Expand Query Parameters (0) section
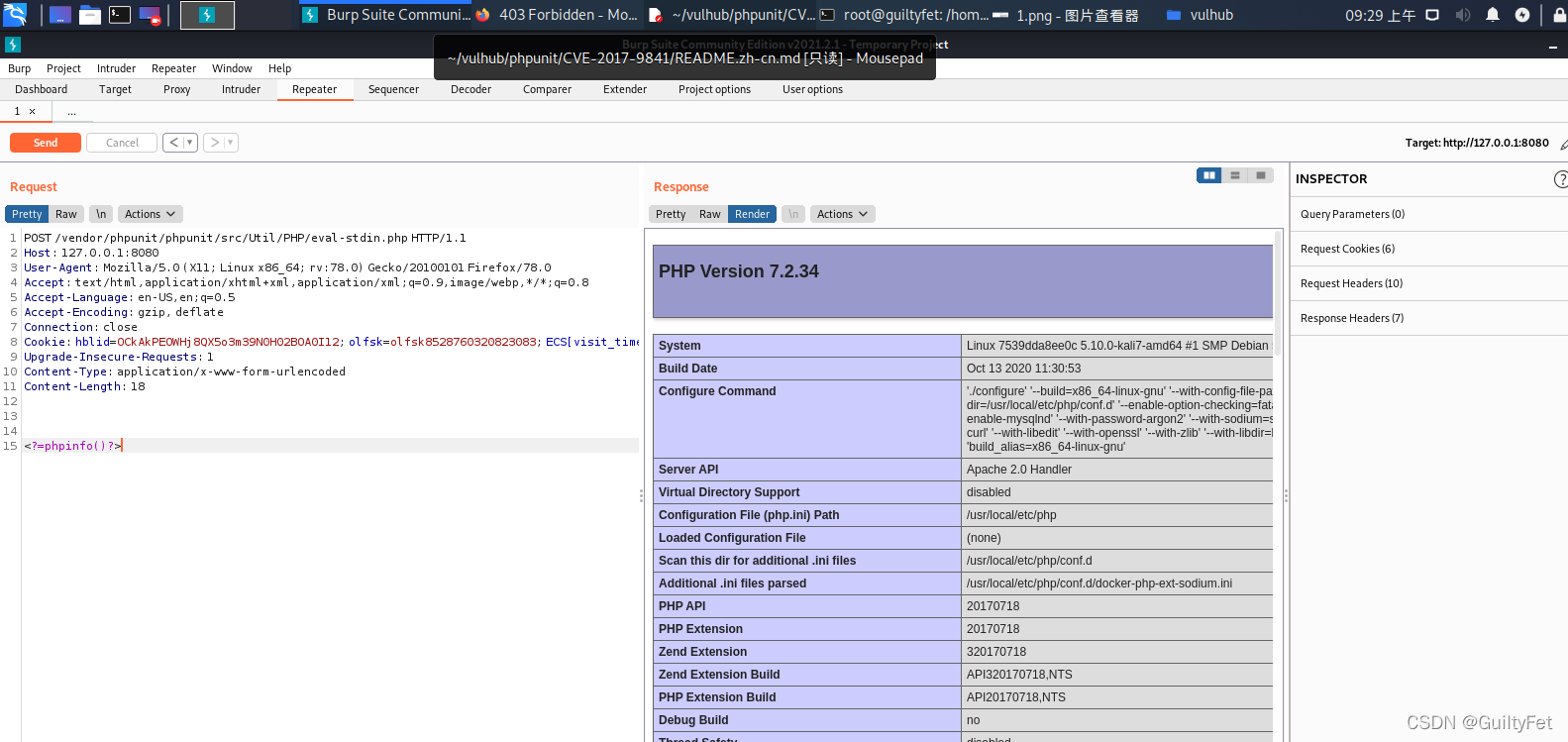This screenshot has width=1568, height=742. [x=1428, y=214]
